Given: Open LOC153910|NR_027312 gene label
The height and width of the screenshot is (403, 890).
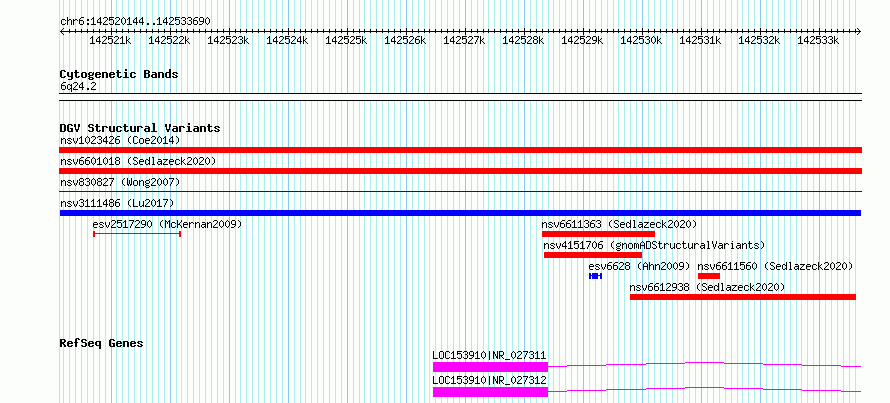Looking at the screenshot, I should [x=489, y=381].
